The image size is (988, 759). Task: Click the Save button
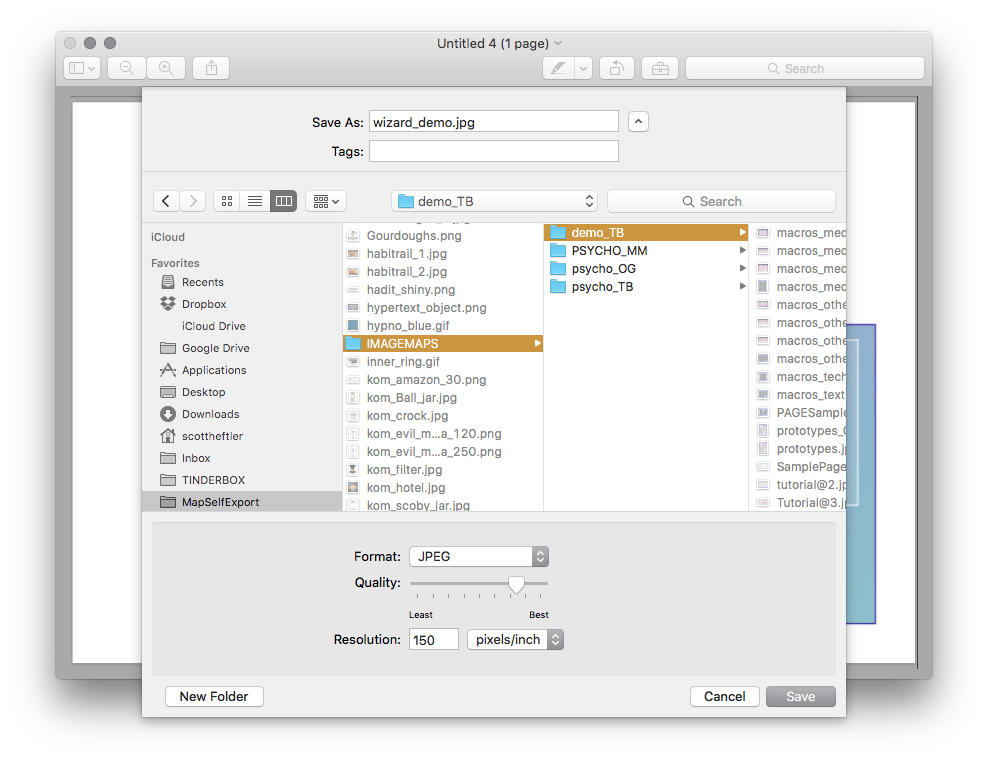pos(800,696)
